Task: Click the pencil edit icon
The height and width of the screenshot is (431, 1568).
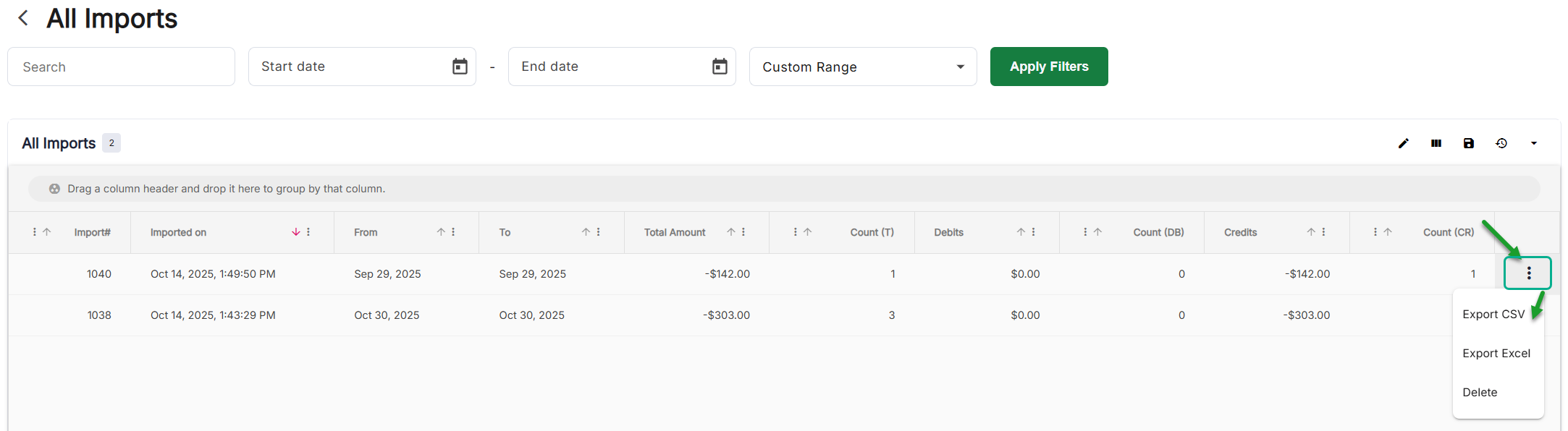Action: point(1404,143)
